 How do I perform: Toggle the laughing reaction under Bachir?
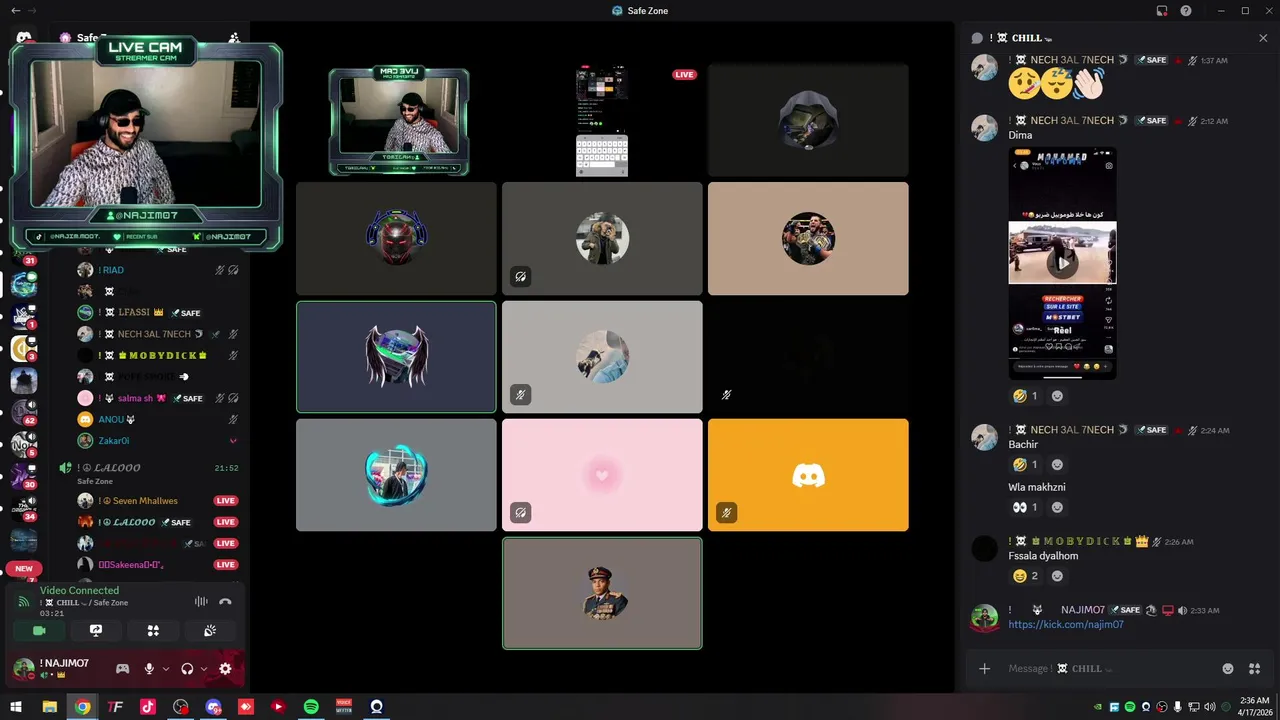tap(1025, 465)
